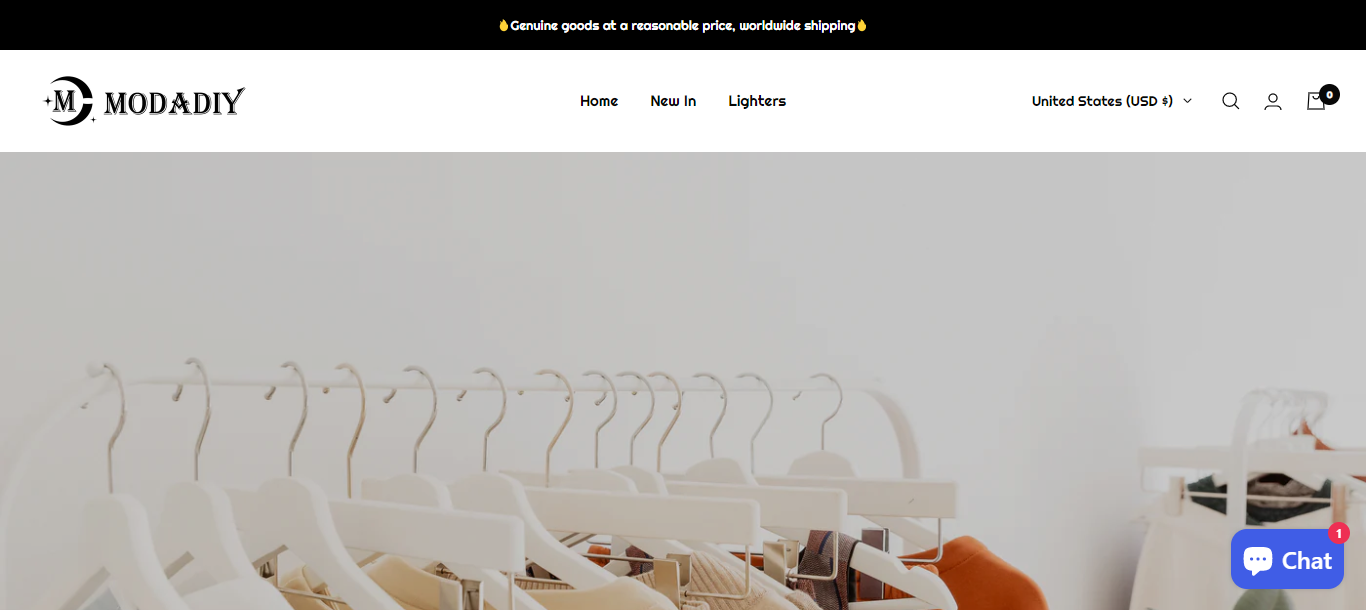Click the red chat notification badge
1366x610 pixels.
[x=1339, y=533]
